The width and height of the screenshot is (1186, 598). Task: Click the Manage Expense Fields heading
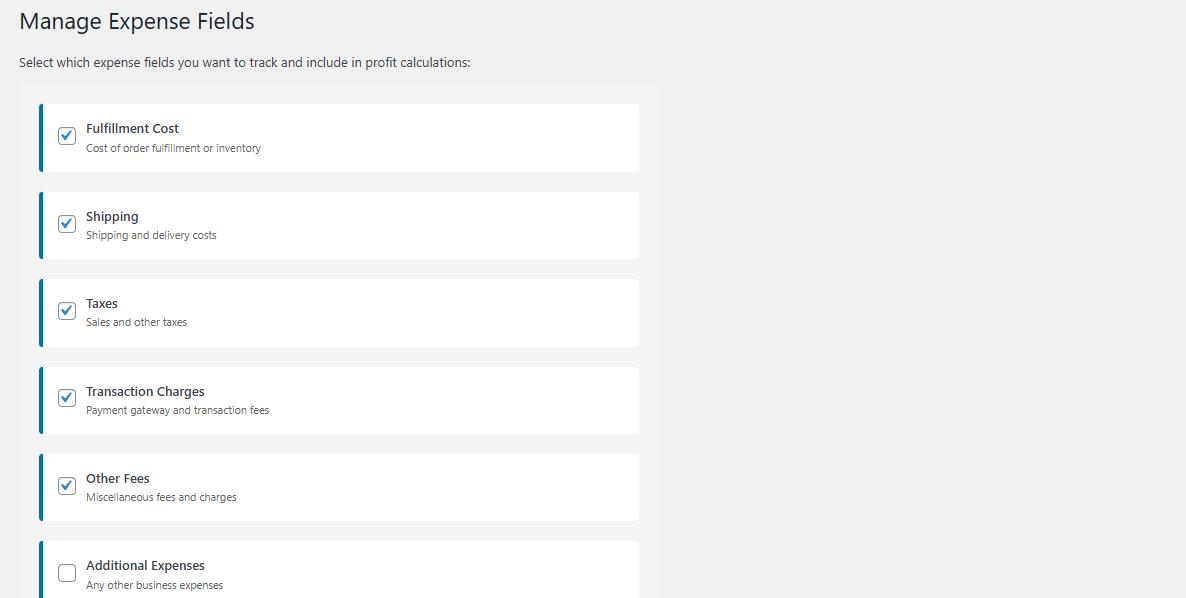(136, 21)
